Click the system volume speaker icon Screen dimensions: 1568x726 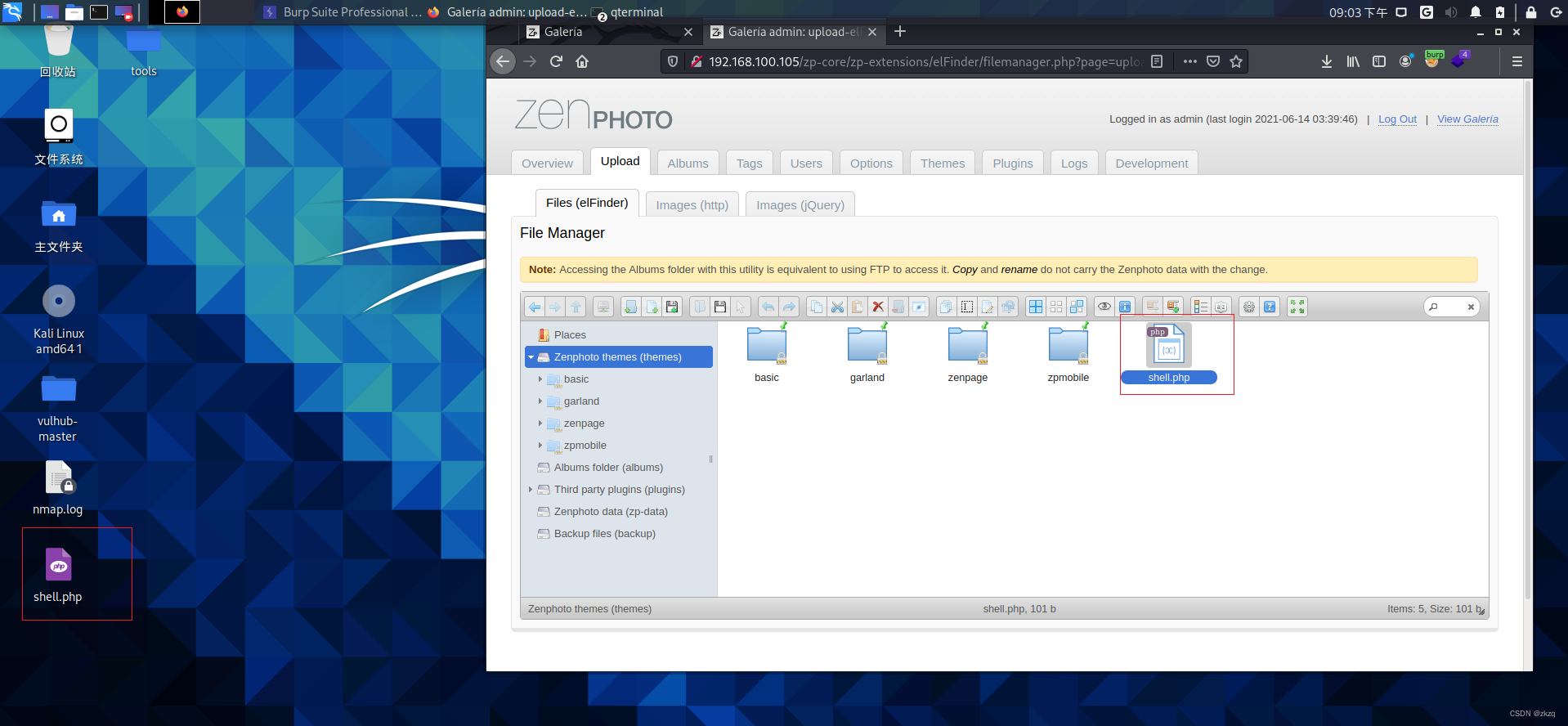click(x=1451, y=12)
